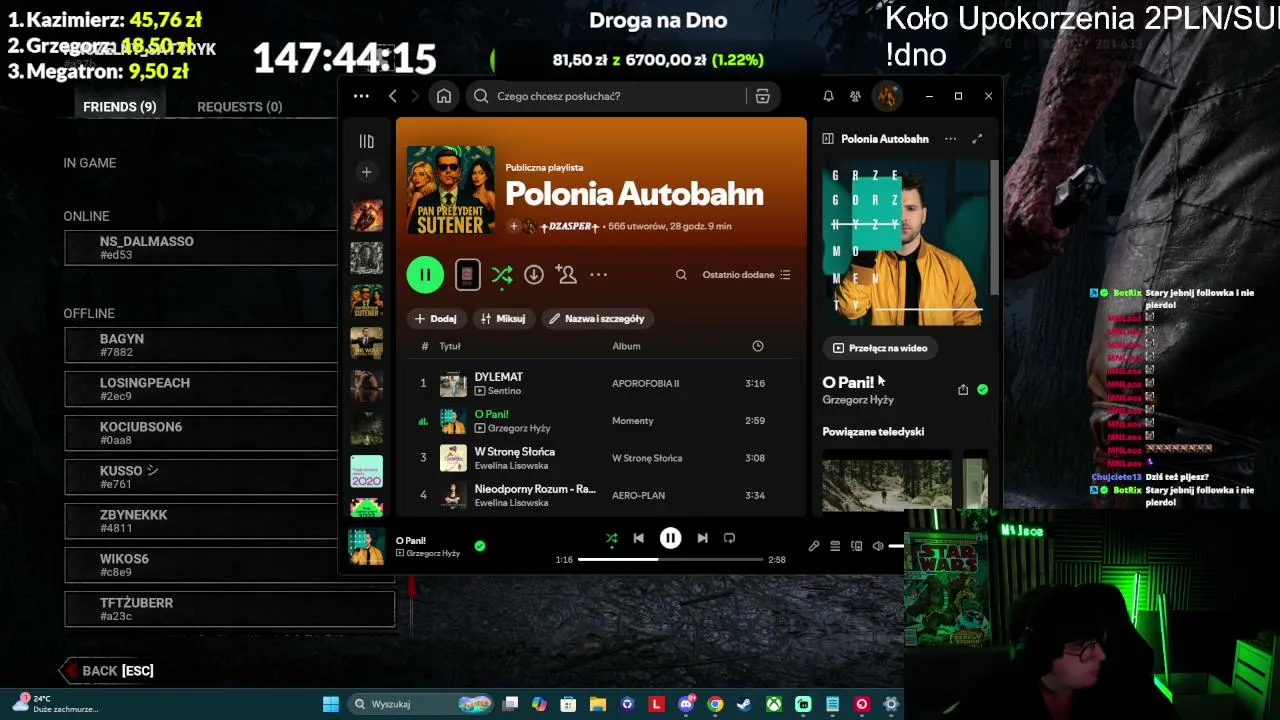
Task: Open DZASPER playlist owner profile
Action: (x=569, y=226)
